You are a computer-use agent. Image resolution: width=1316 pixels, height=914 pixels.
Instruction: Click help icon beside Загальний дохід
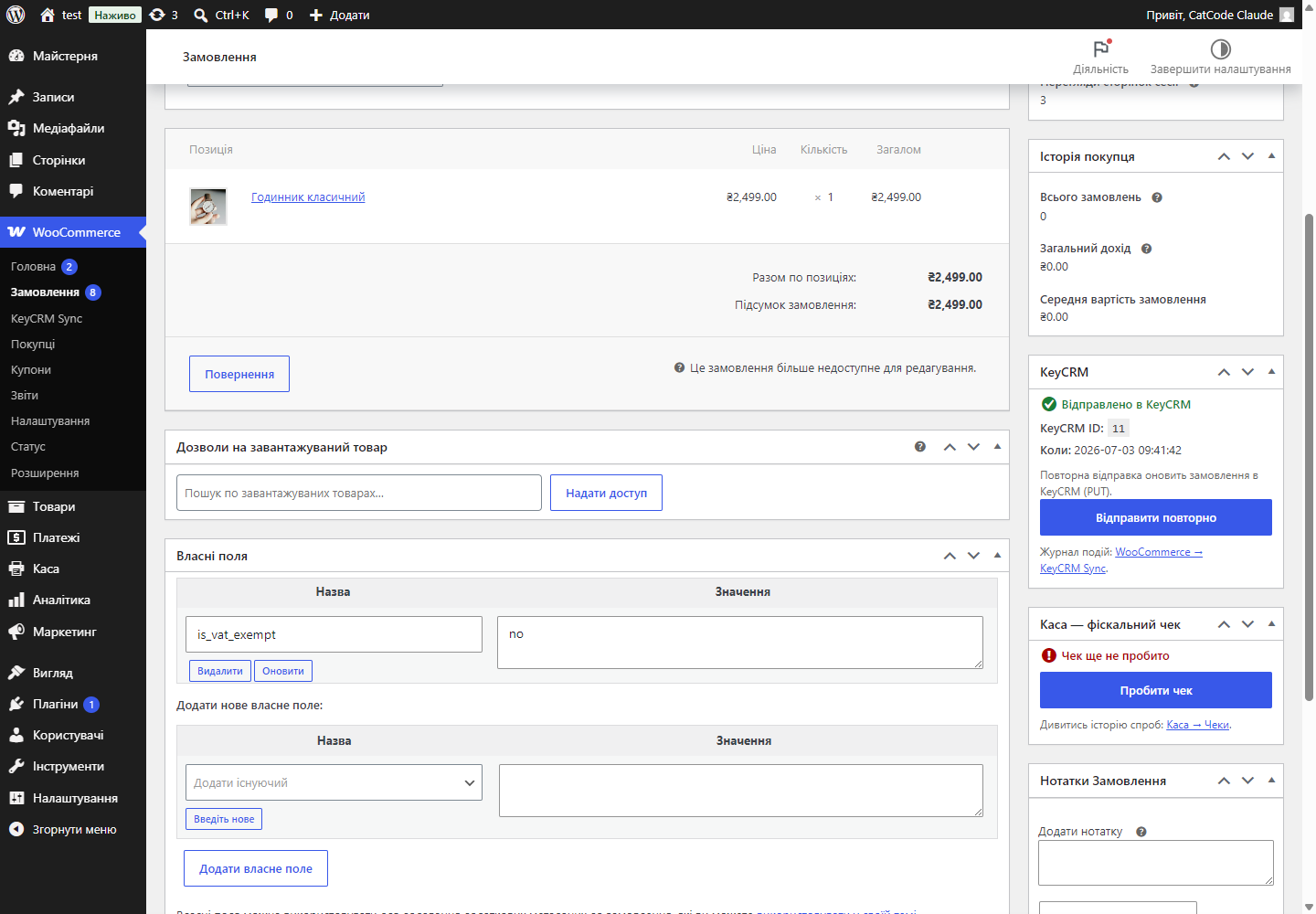pyautogui.click(x=1147, y=249)
